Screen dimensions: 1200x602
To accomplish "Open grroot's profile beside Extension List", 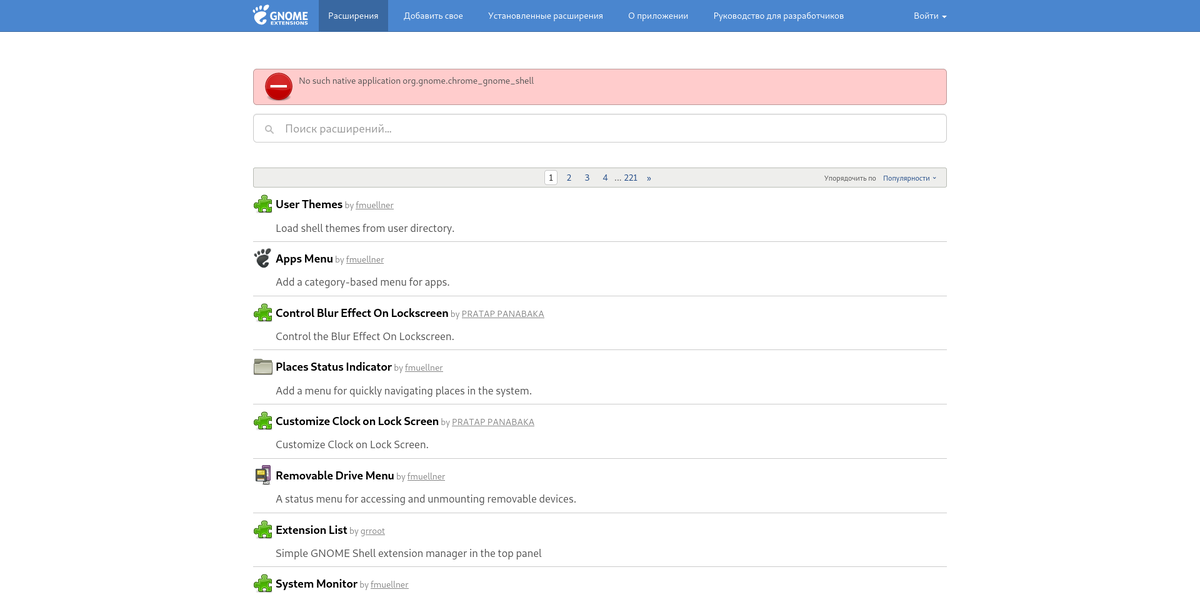I will point(373,531).
